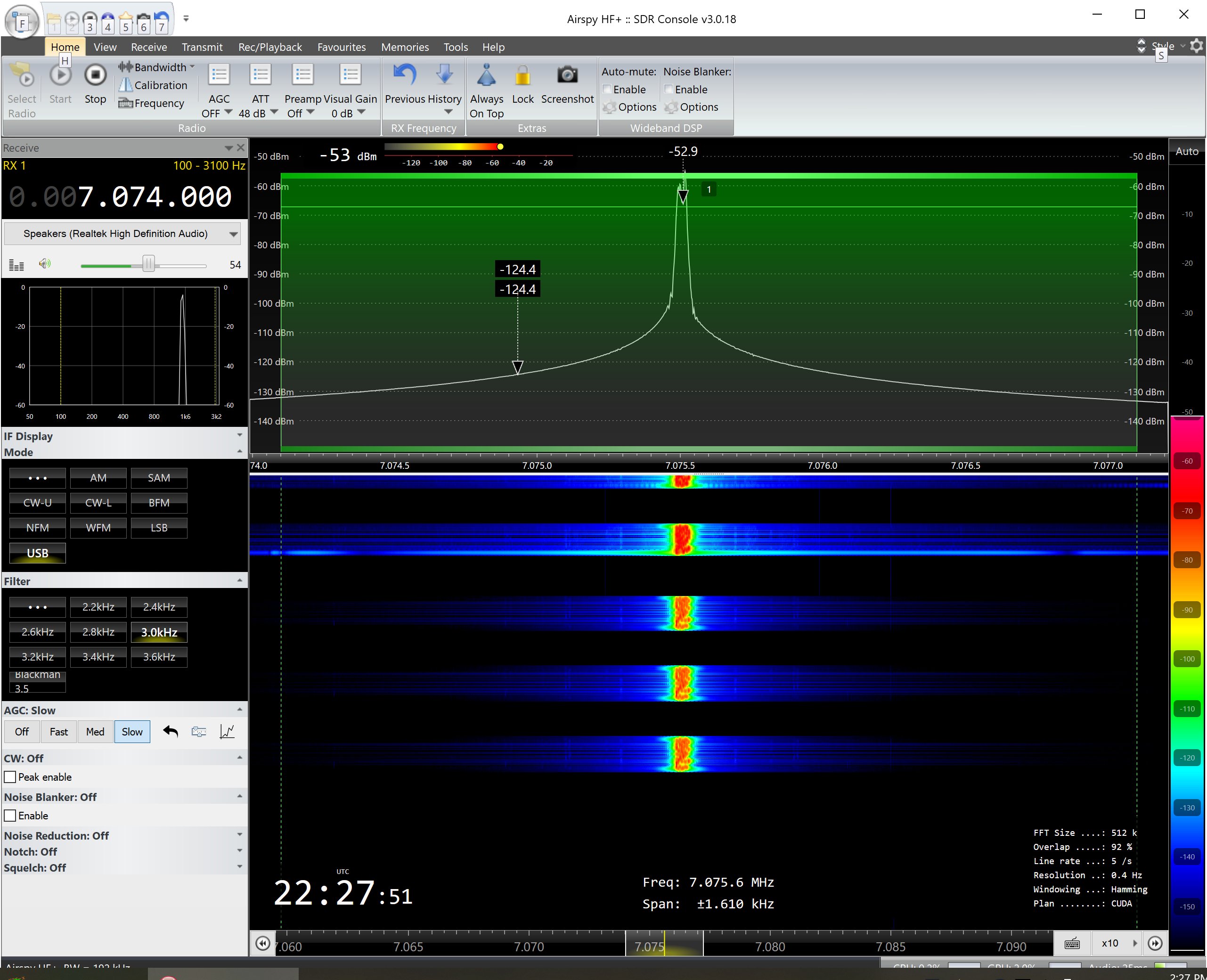Toggle the Auto-mute Enable checkbox
1207x980 pixels.
(607, 89)
